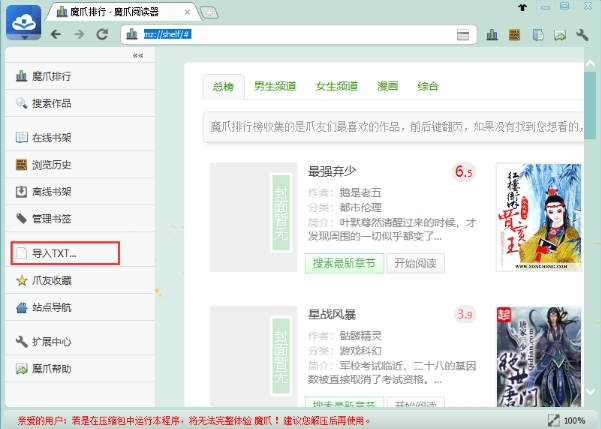
Task: Click 搜索最新章节 for 最强弃少
Action: tap(342, 264)
